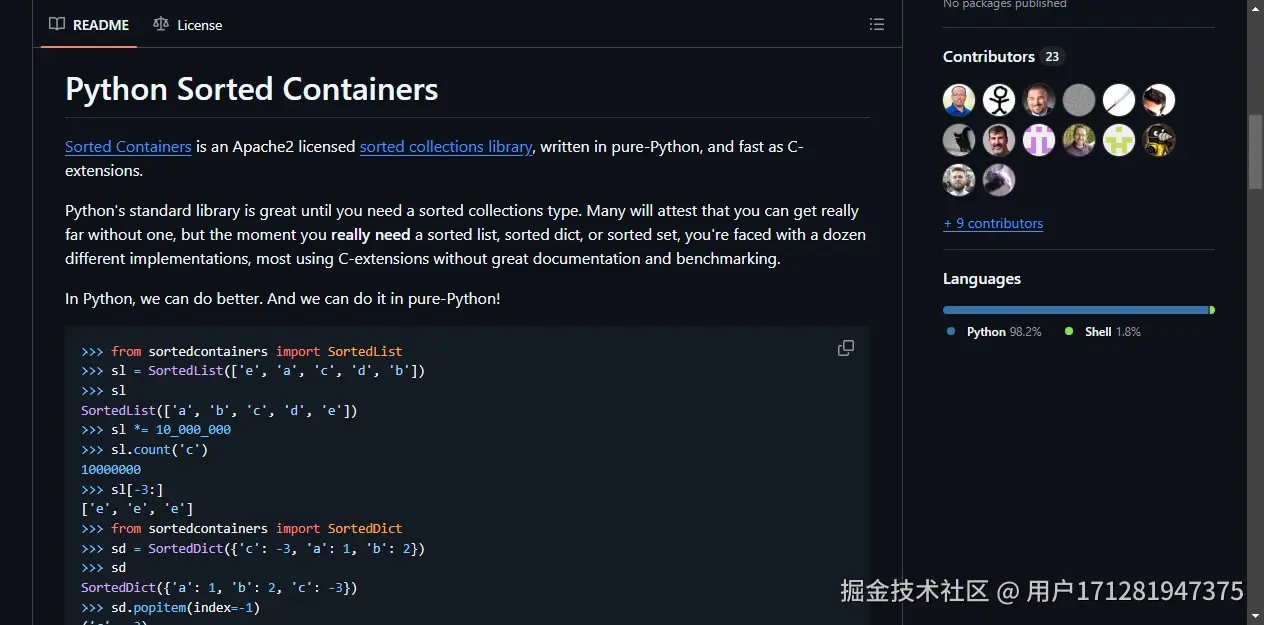Click the line sd = SortedDict({'c': -3...
Screen dimensions: 1264x625
click(253, 548)
